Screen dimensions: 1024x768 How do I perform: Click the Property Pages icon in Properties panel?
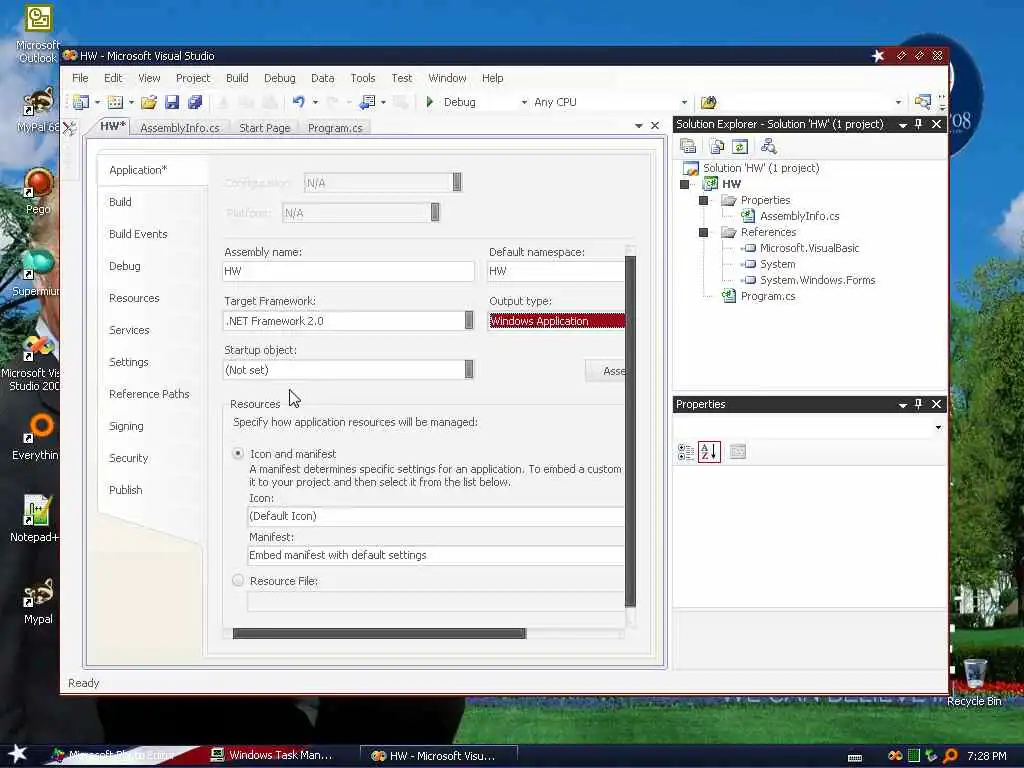[x=738, y=451]
